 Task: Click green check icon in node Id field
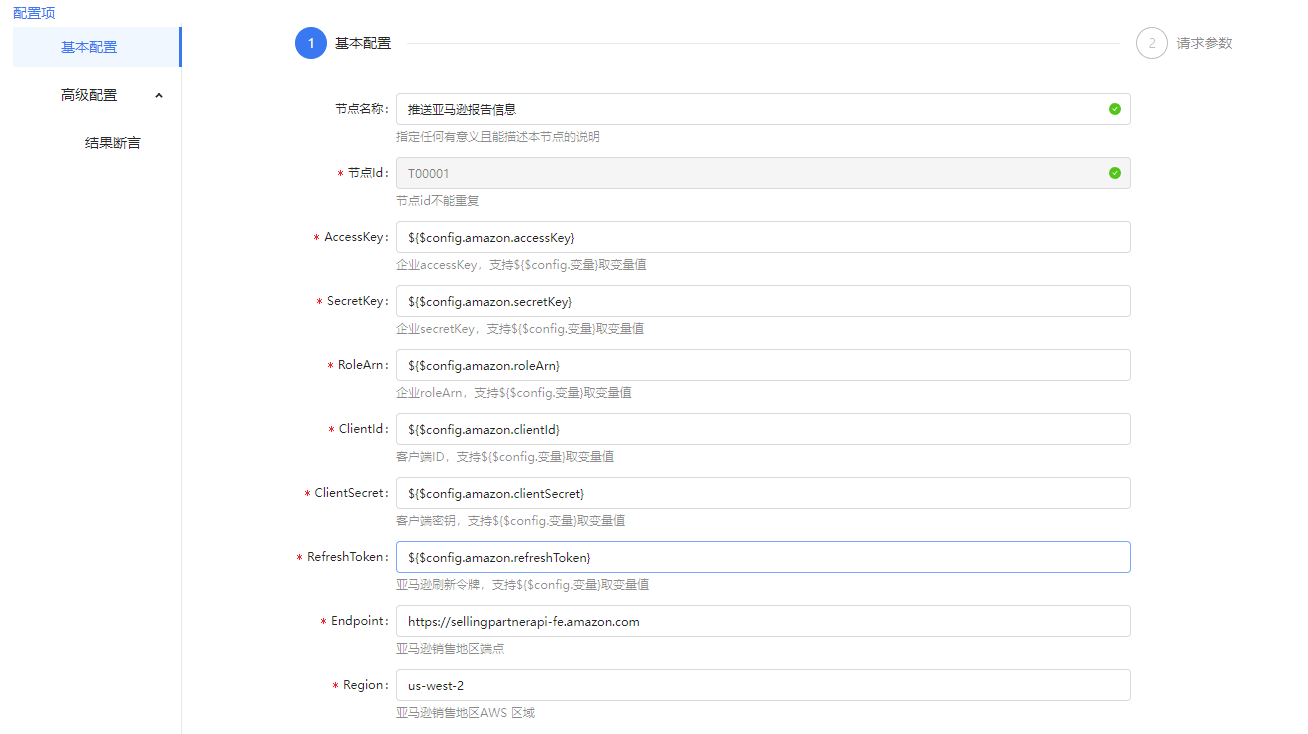pos(1115,173)
